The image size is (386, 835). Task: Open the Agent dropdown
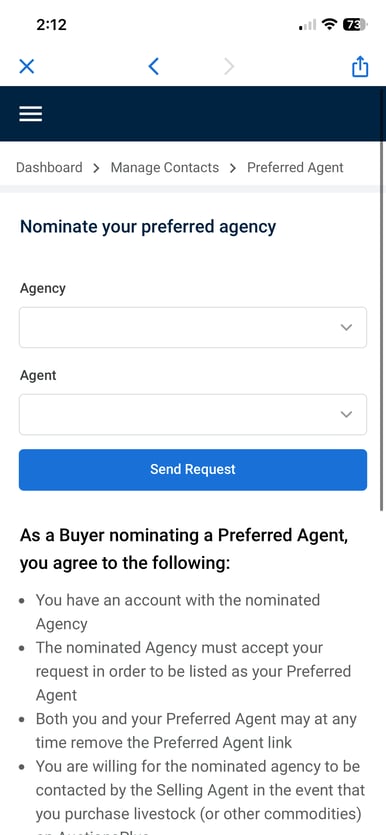tap(193, 414)
